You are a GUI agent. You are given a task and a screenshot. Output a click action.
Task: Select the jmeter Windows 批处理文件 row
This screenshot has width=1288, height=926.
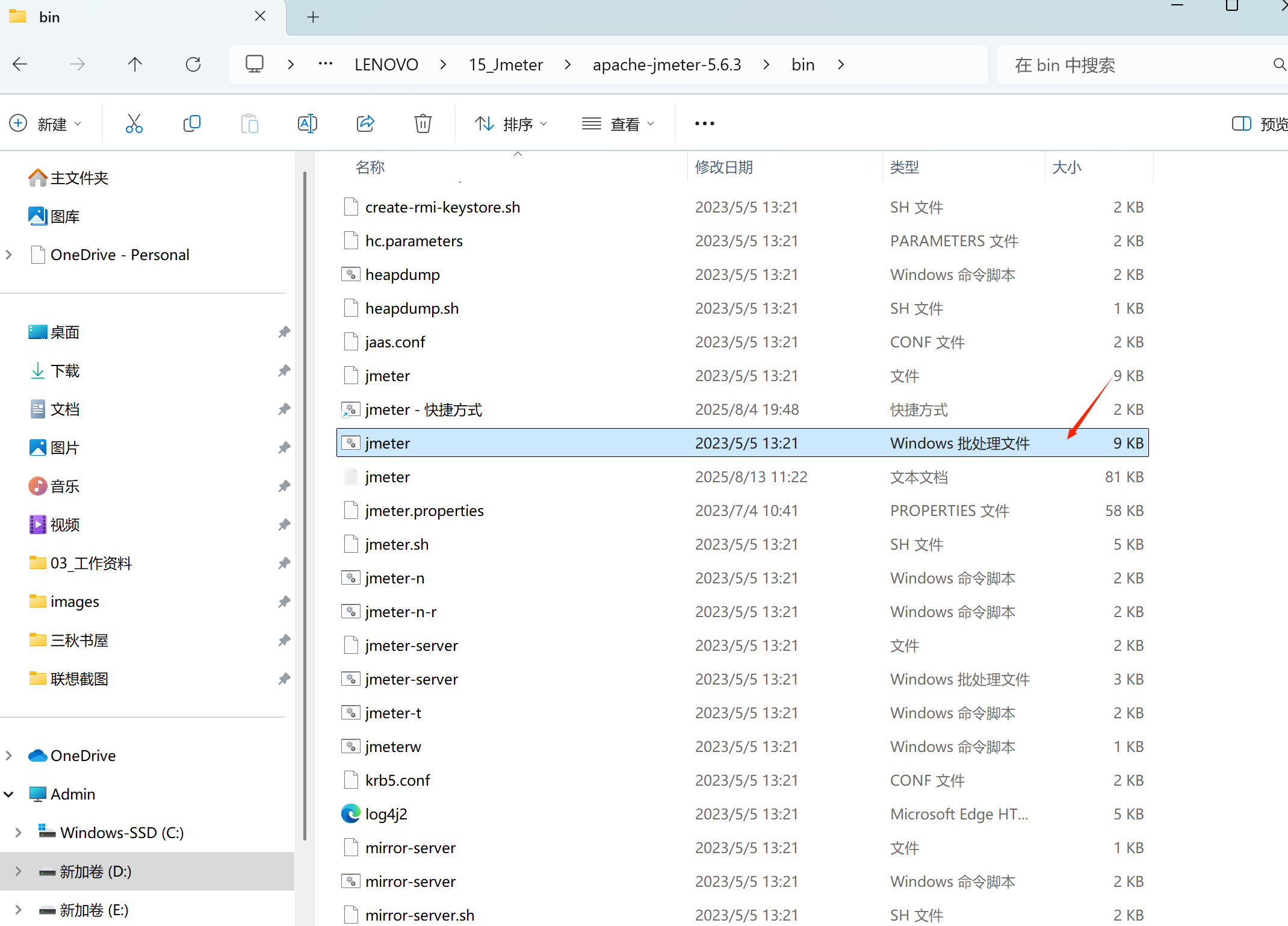tap(742, 443)
